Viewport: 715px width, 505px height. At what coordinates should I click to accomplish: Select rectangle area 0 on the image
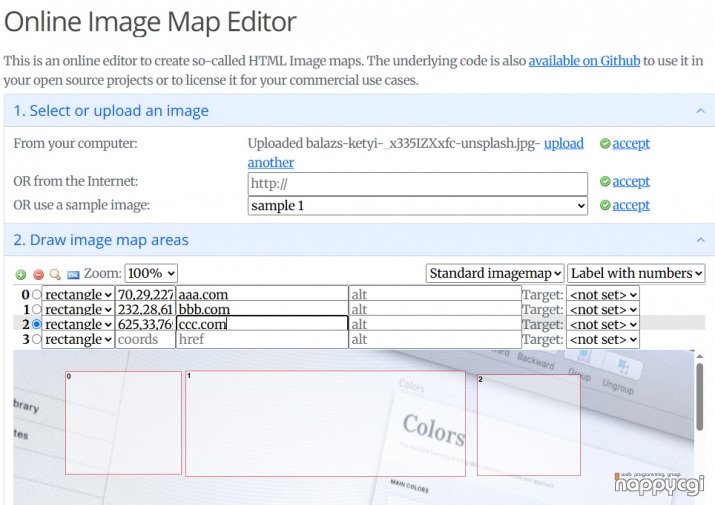123,423
